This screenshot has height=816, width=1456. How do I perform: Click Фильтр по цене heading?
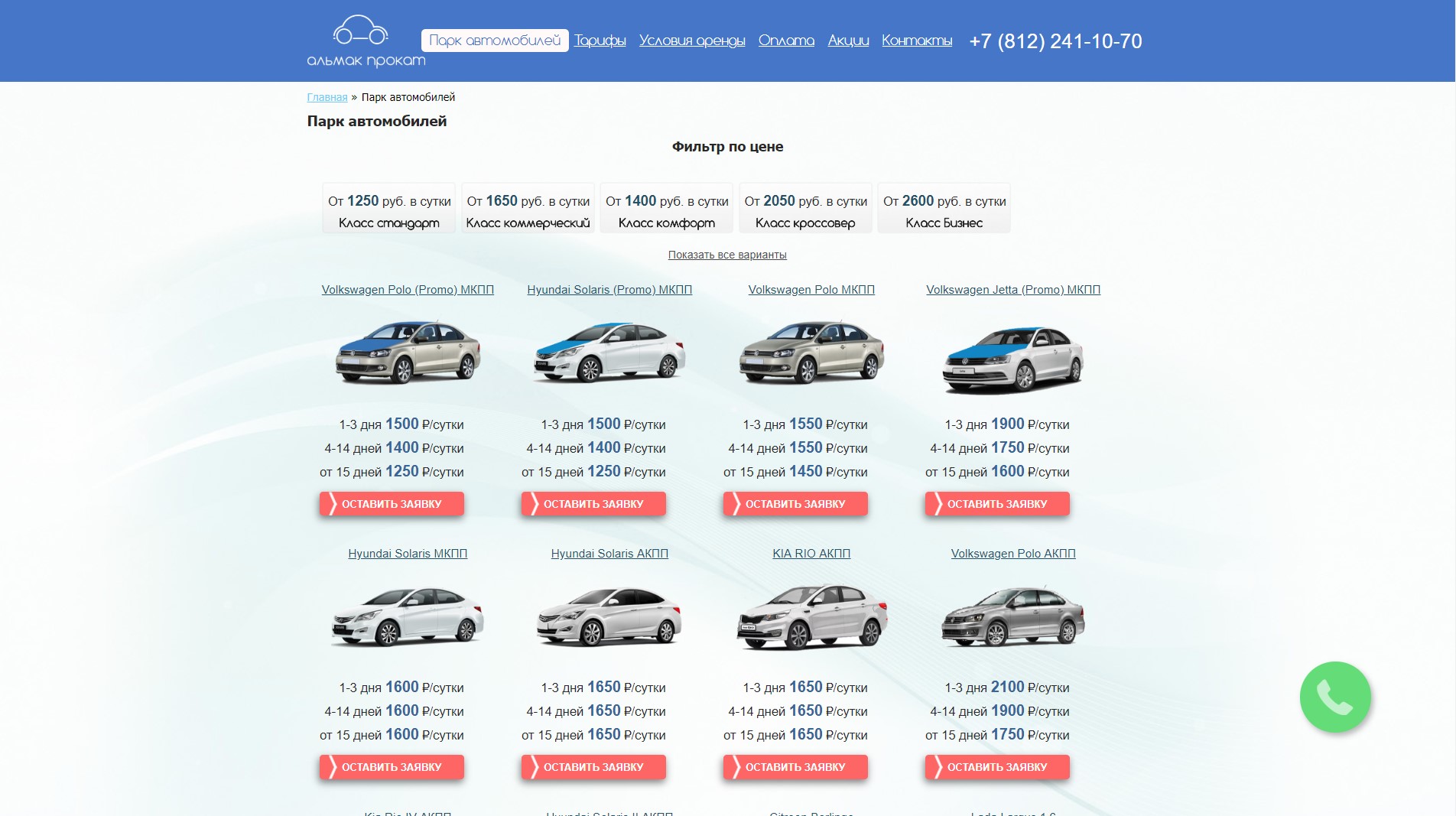point(727,147)
